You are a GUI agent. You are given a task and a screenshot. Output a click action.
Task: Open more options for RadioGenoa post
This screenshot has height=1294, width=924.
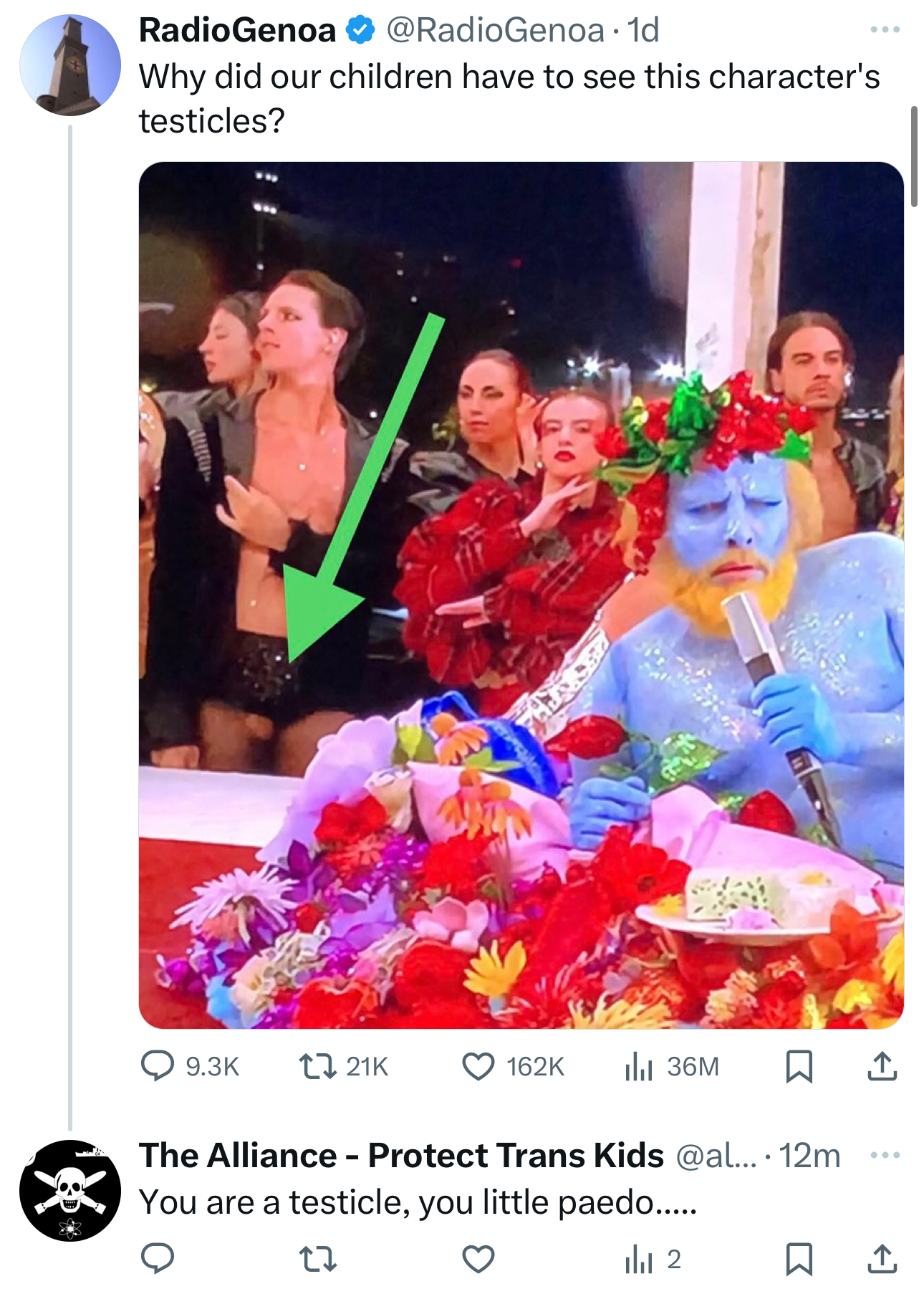[x=885, y=30]
